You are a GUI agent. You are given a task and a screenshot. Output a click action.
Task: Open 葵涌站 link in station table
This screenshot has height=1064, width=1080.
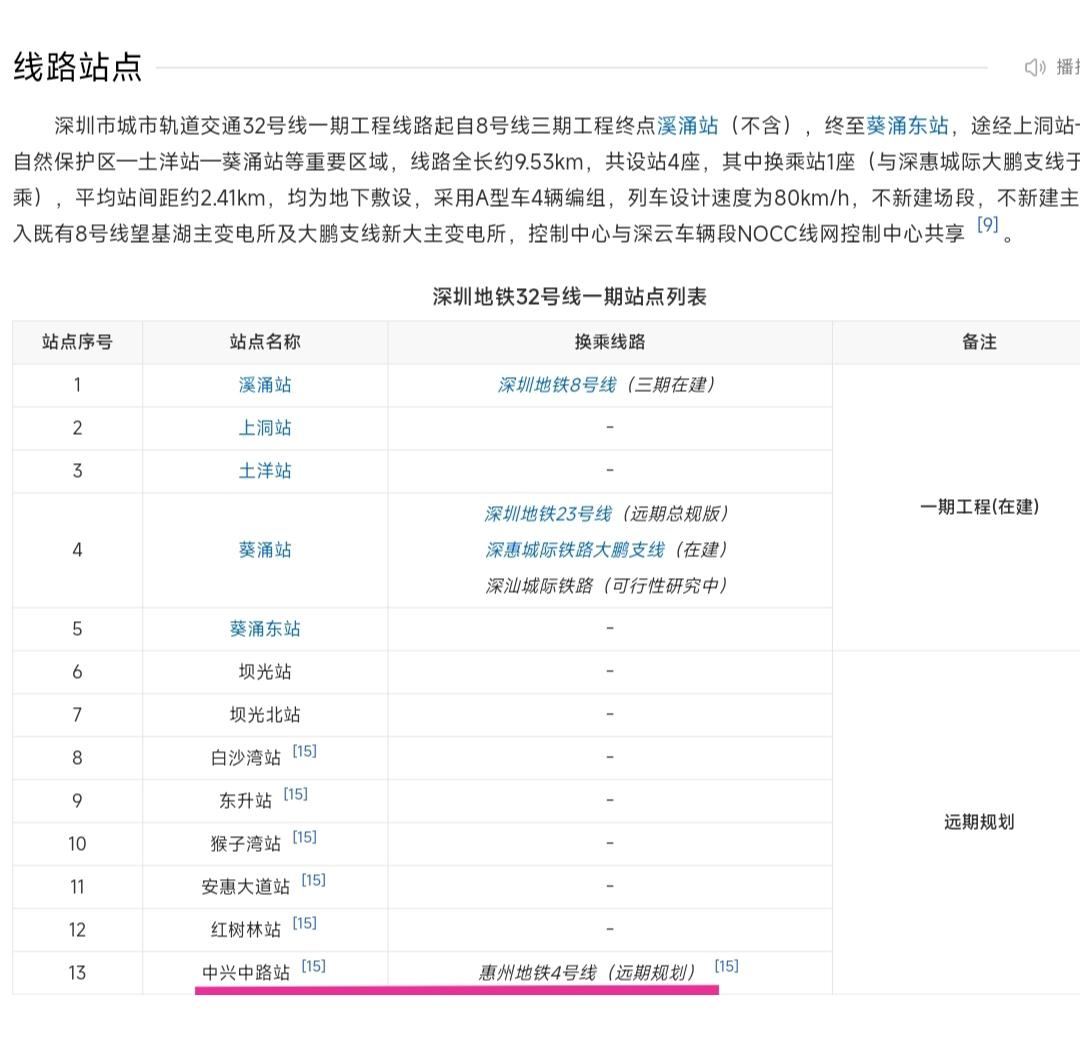[265, 550]
